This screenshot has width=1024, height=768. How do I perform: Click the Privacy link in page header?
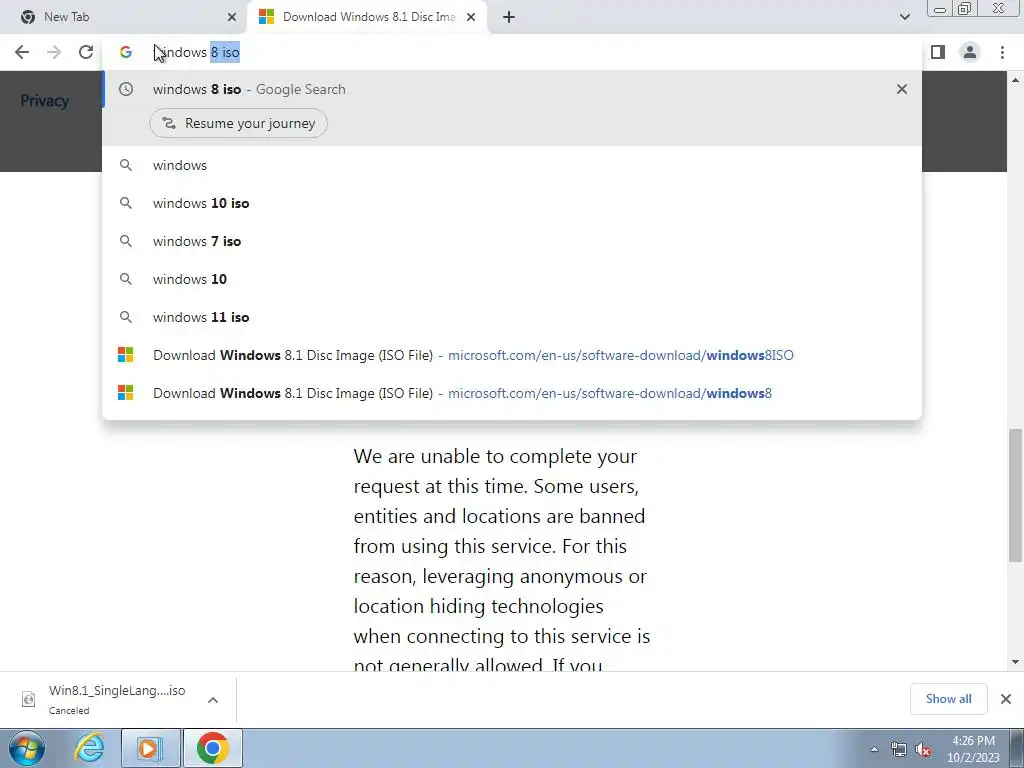tap(44, 101)
